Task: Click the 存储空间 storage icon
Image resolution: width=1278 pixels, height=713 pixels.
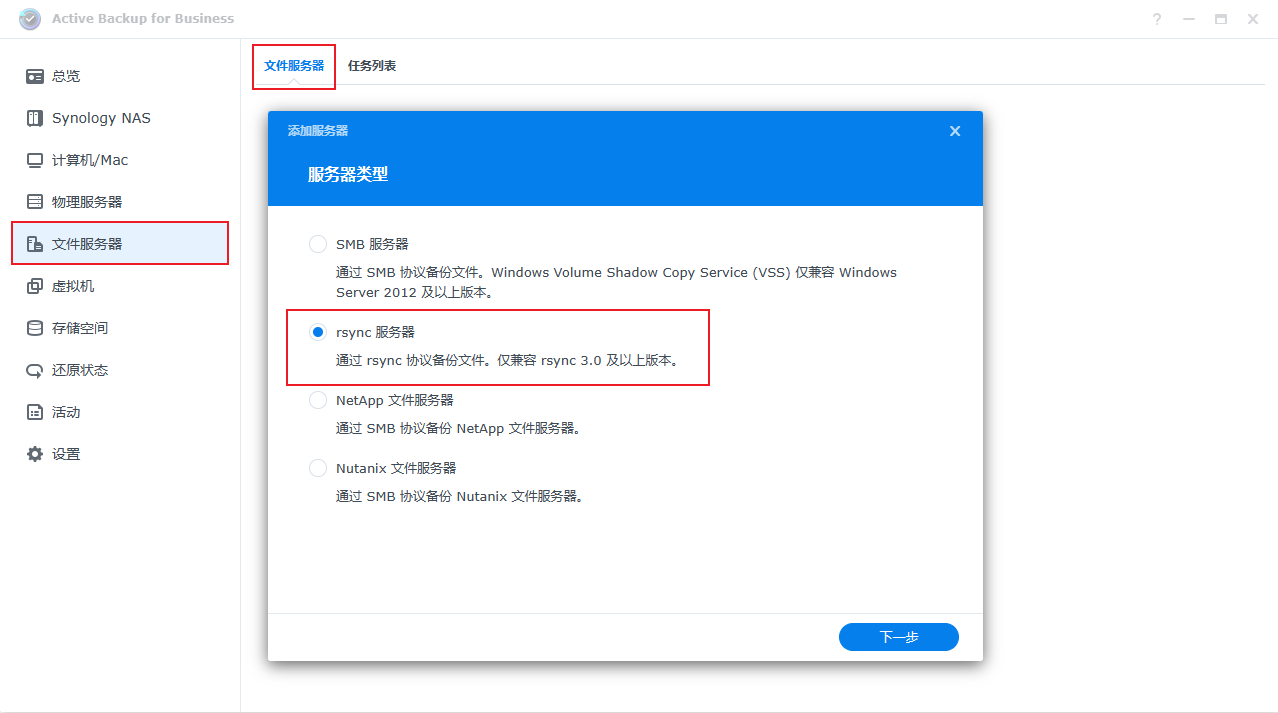Action: pos(35,328)
